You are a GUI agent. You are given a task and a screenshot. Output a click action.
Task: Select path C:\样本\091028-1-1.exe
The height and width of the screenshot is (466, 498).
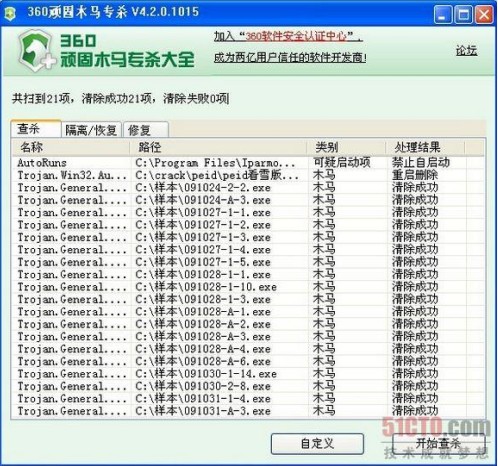(203, 275)
